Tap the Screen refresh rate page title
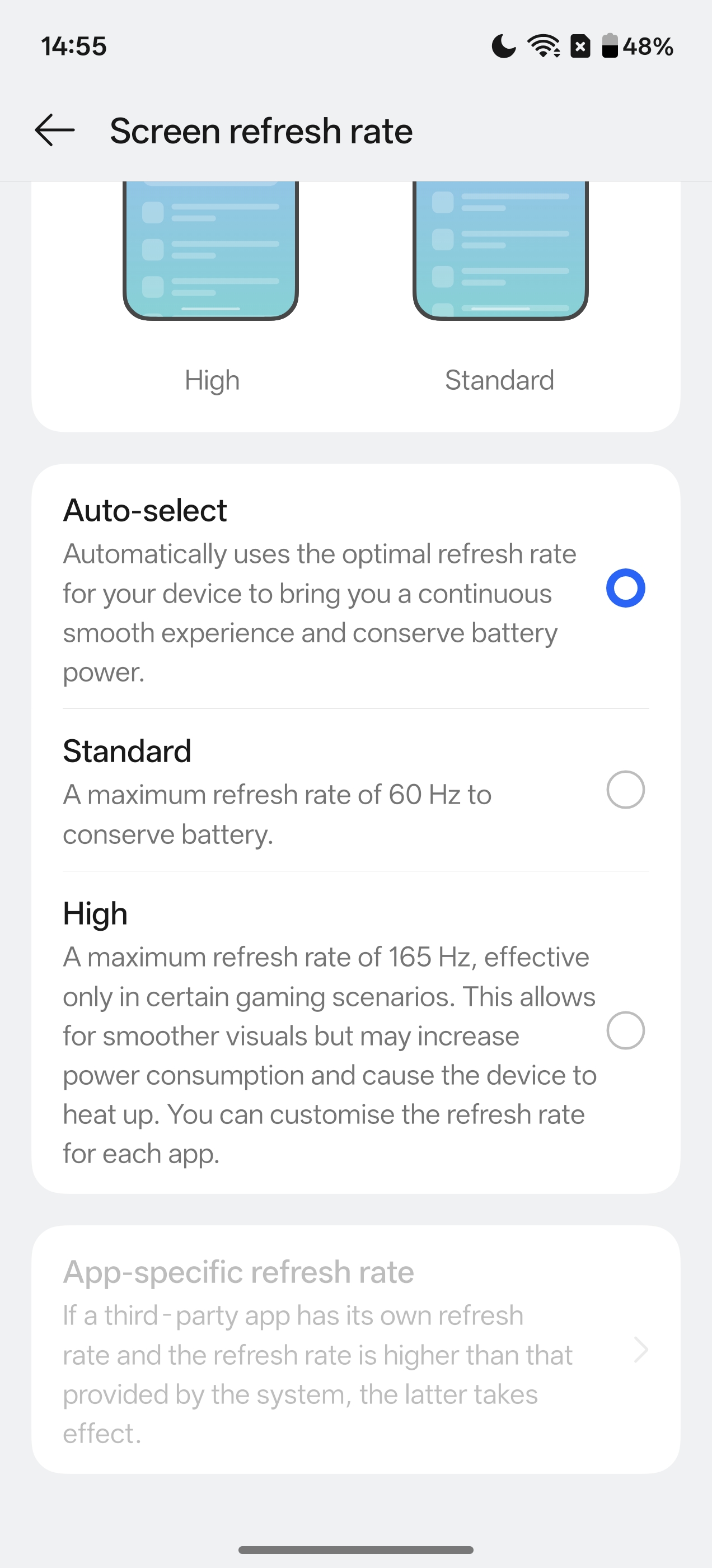This screenshot has height=1568, width=712. point(261,131)
